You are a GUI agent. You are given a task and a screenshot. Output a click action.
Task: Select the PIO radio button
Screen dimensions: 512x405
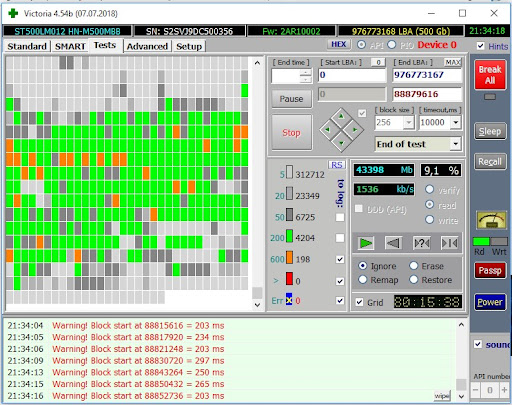point(392,44)
